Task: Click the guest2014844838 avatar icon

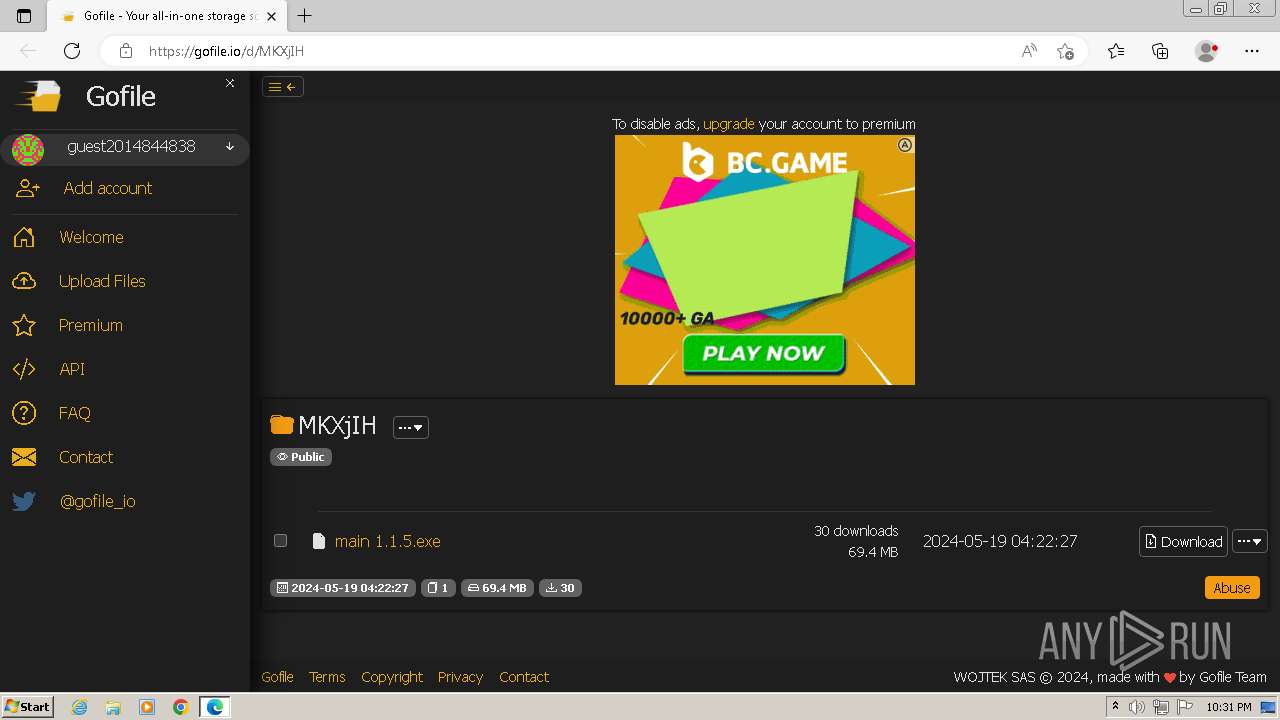Action: tap(28, 150)
